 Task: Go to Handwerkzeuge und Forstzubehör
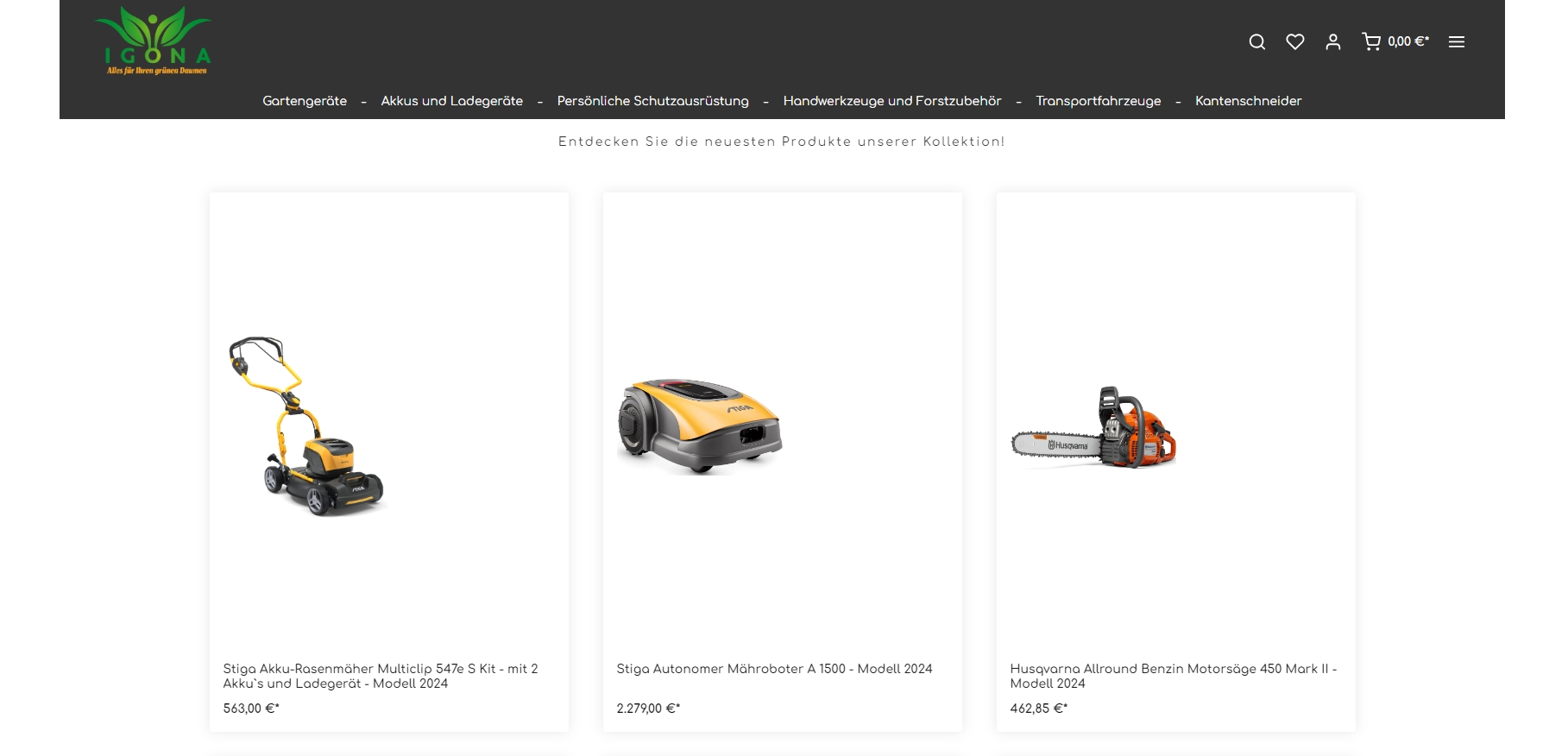coord(891,101)
